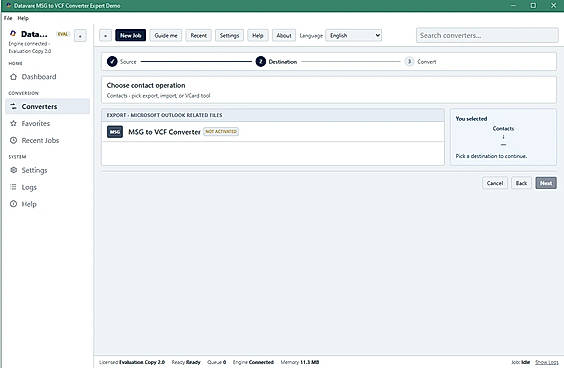Click the 'Engine Connected' status bar entry
Image resolution: width=564 pixels, height=368 pixels.
[x=253, y=362]
